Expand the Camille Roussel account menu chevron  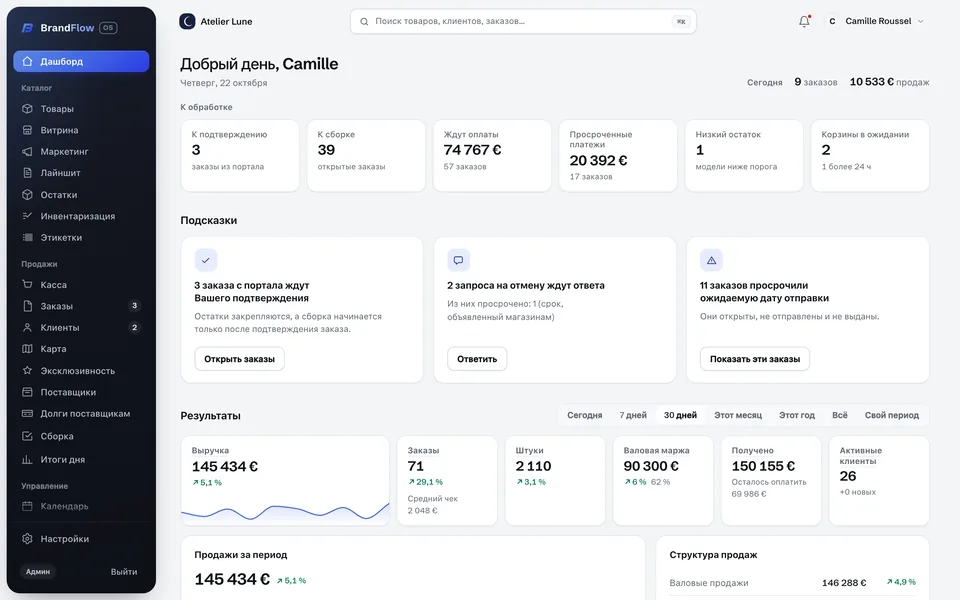coord(920,21)
